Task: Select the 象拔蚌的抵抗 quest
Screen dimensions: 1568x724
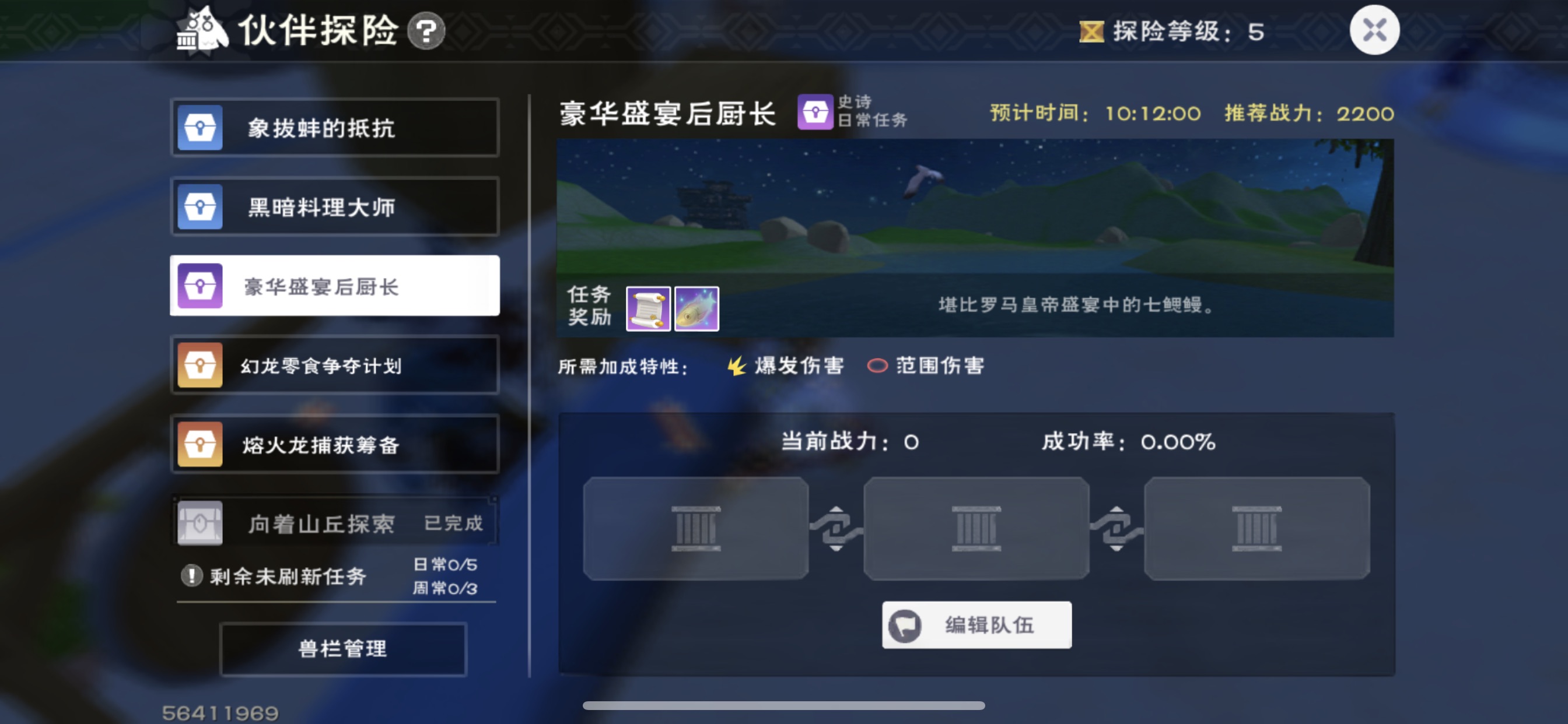Action: 335,128
